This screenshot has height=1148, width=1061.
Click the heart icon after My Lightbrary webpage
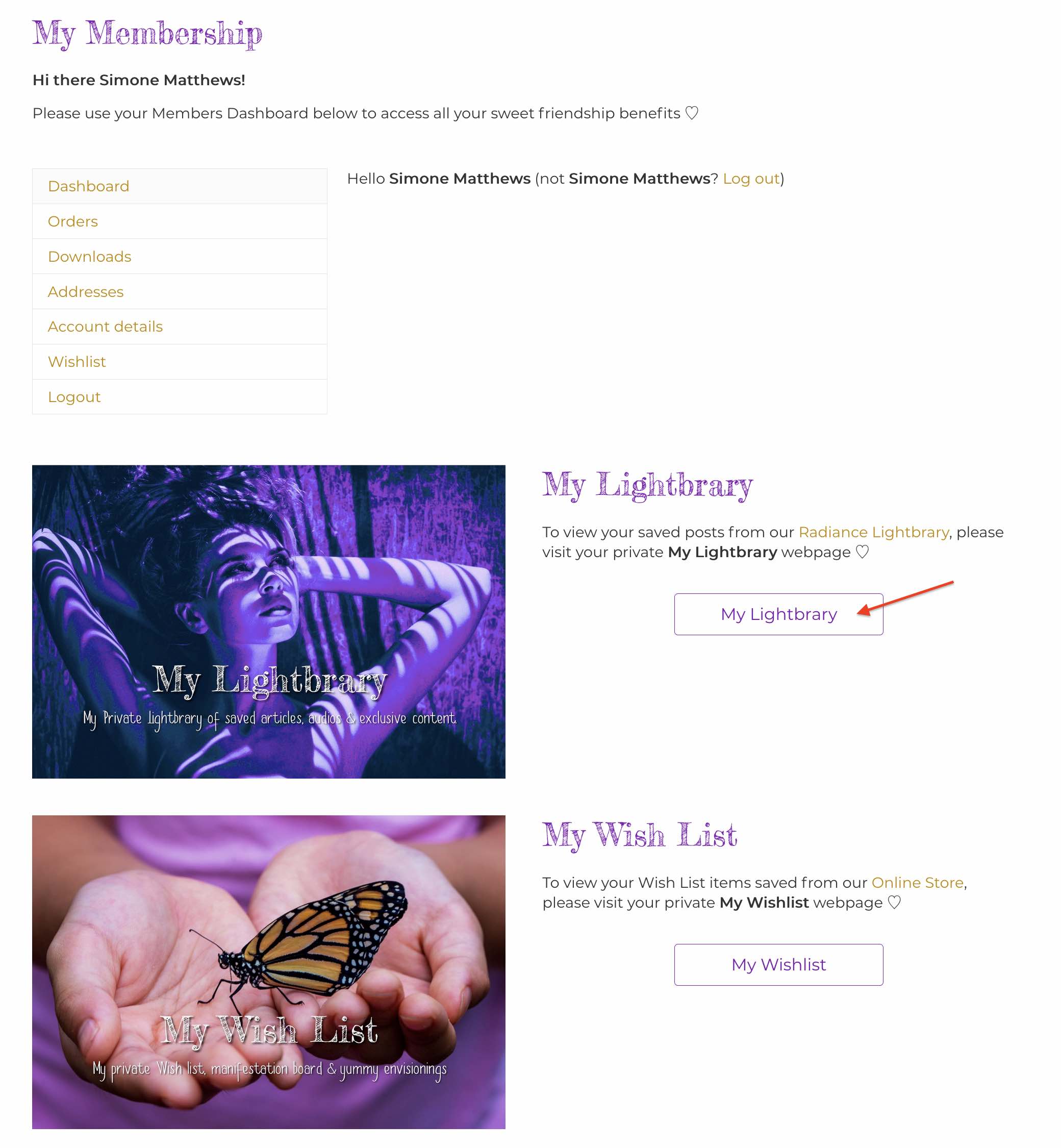tap(863, 552)
